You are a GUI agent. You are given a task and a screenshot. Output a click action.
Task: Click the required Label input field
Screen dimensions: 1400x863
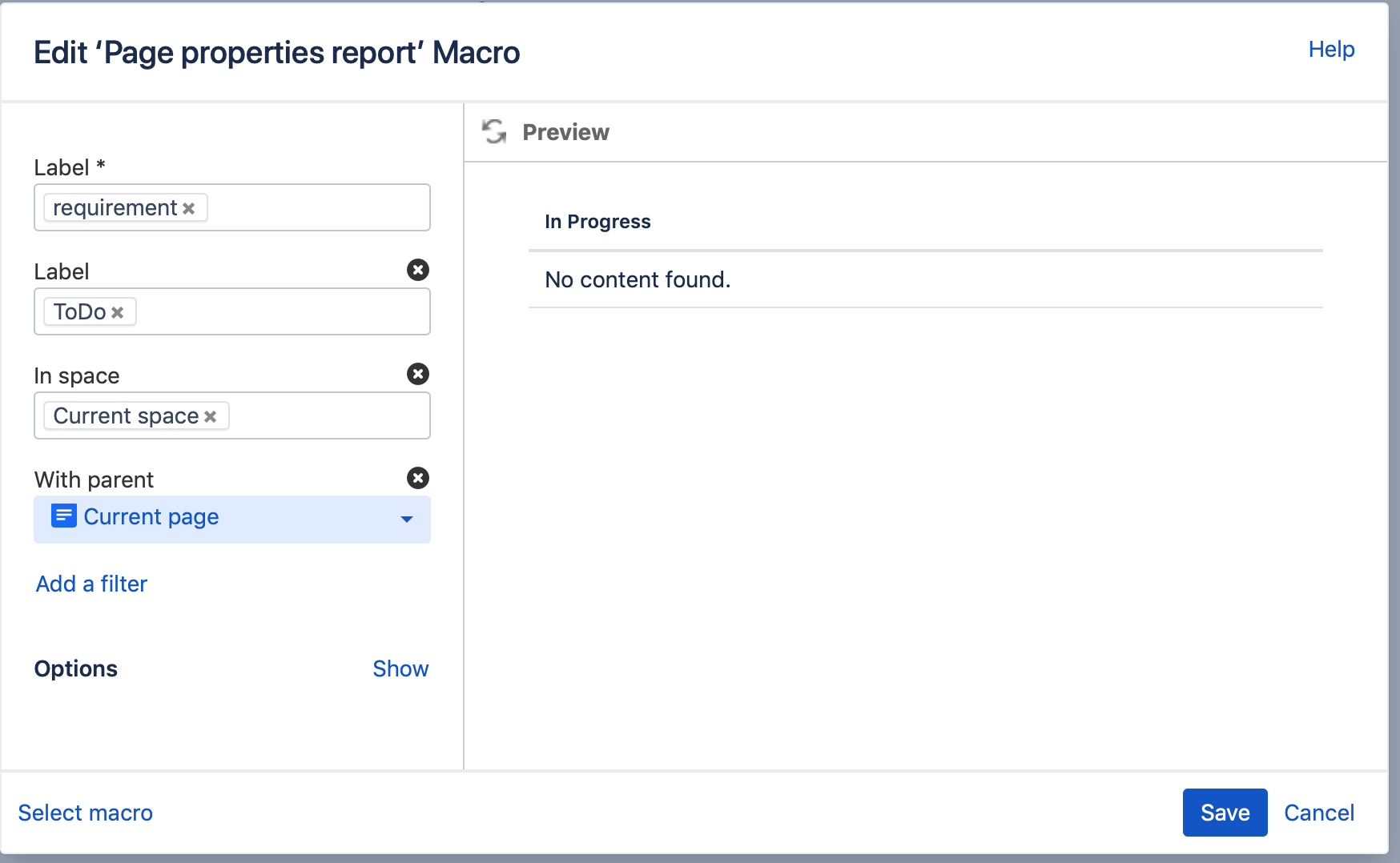click(x=320, y=207)
